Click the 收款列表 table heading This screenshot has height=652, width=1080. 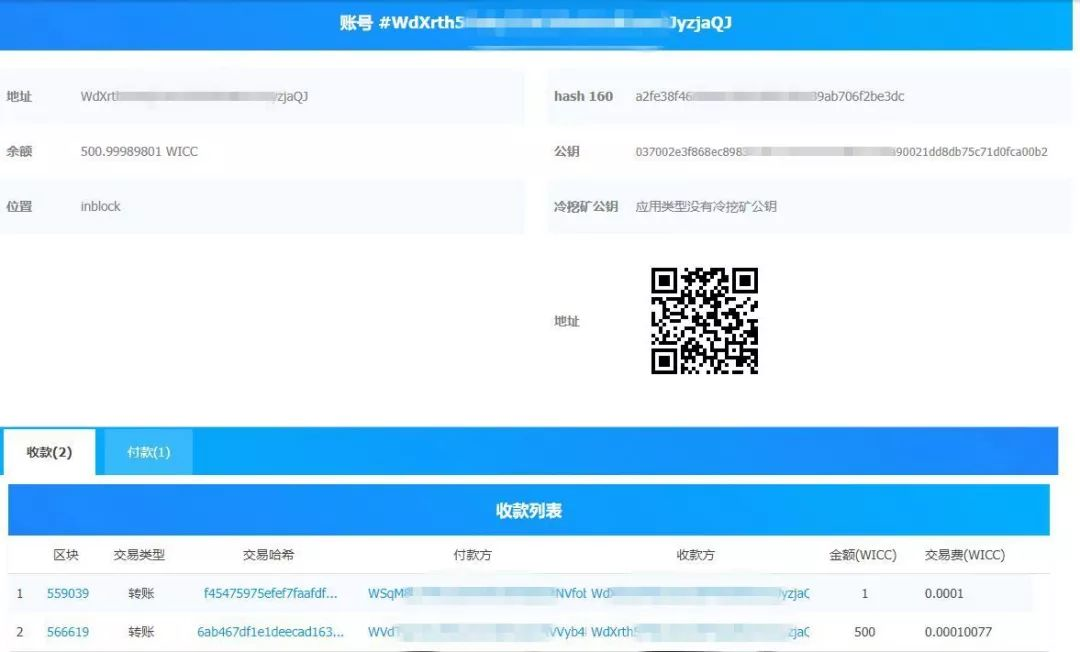tap(529, 510)
